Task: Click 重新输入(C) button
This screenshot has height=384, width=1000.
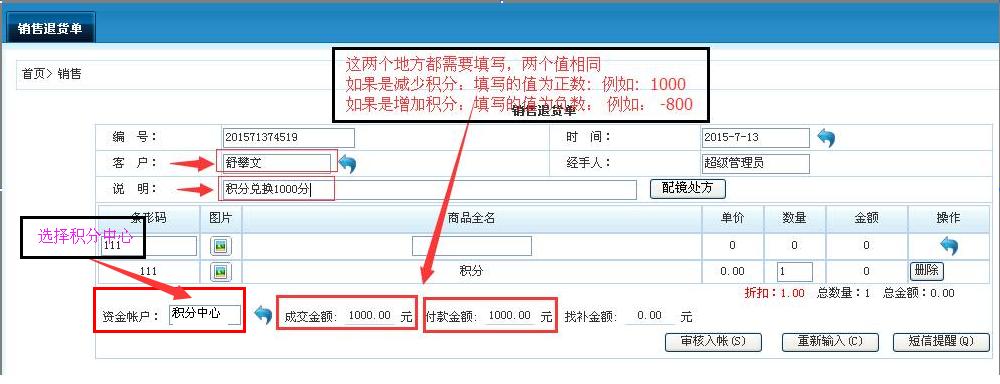Action: tap(830, 342)
